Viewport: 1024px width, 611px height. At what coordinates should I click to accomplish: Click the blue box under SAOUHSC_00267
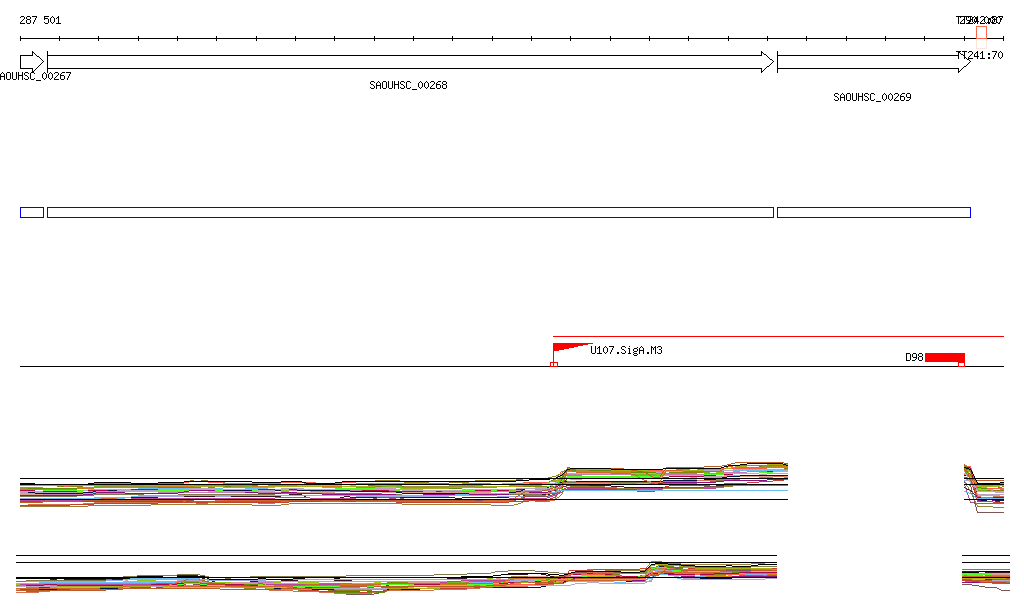pyautogui.click(x=32, y=212)
